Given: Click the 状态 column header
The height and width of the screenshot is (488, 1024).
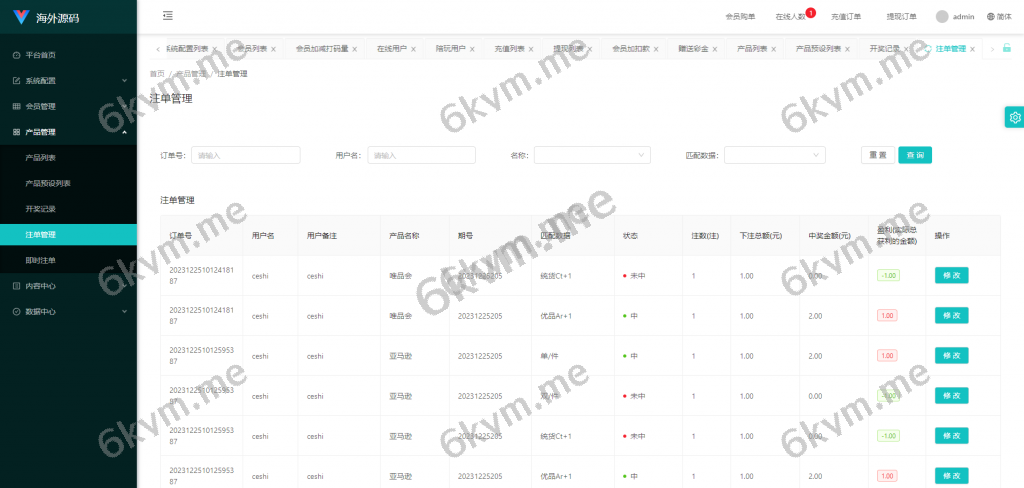Looking at the screenshot, I should 630,235.
